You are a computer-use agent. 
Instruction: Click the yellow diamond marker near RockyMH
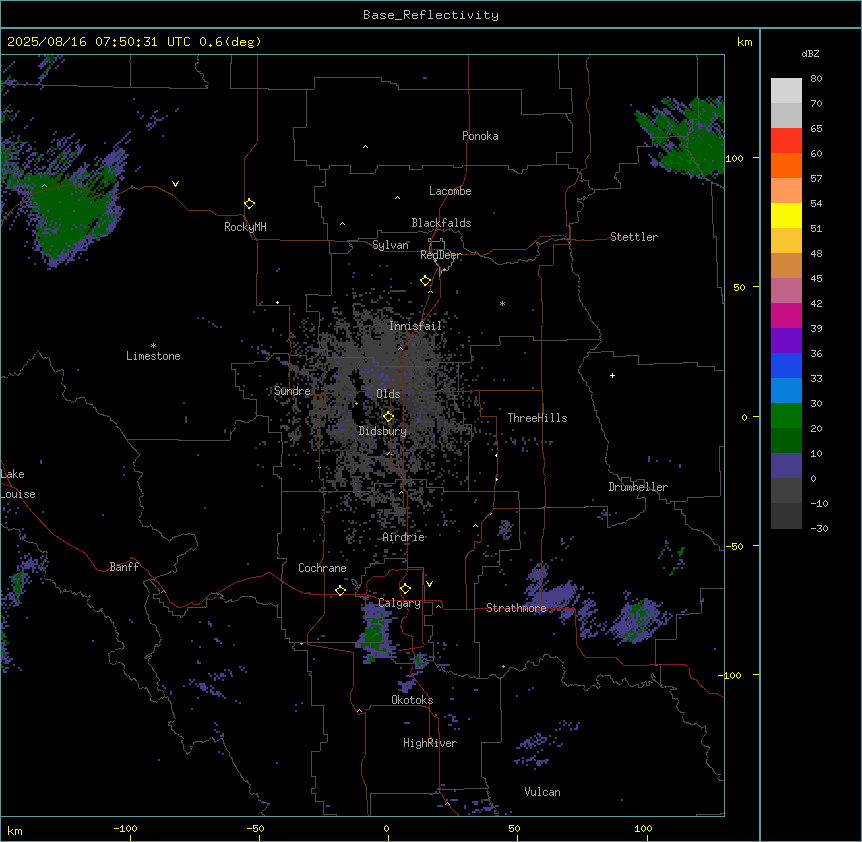(250, 204)
